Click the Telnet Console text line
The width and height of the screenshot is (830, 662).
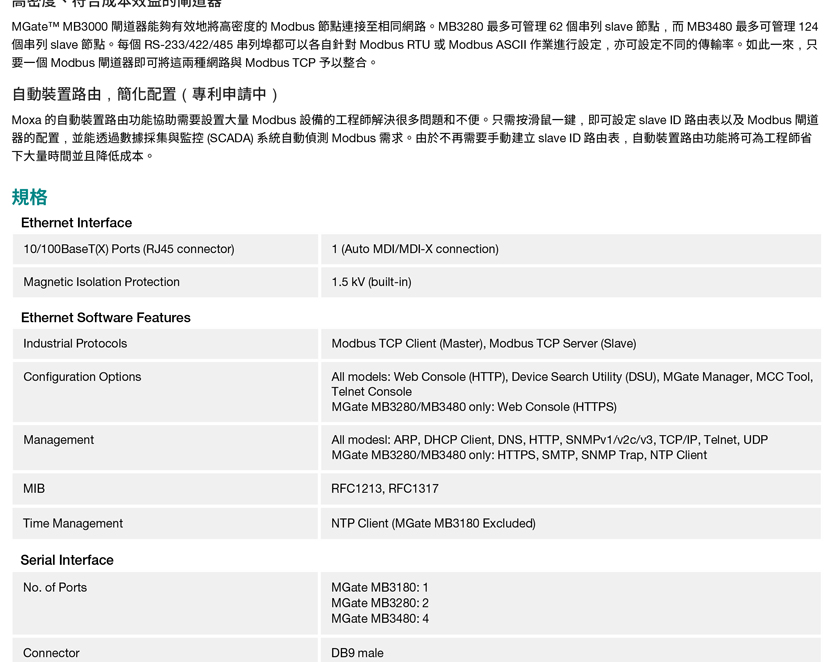tap(371, 392)
